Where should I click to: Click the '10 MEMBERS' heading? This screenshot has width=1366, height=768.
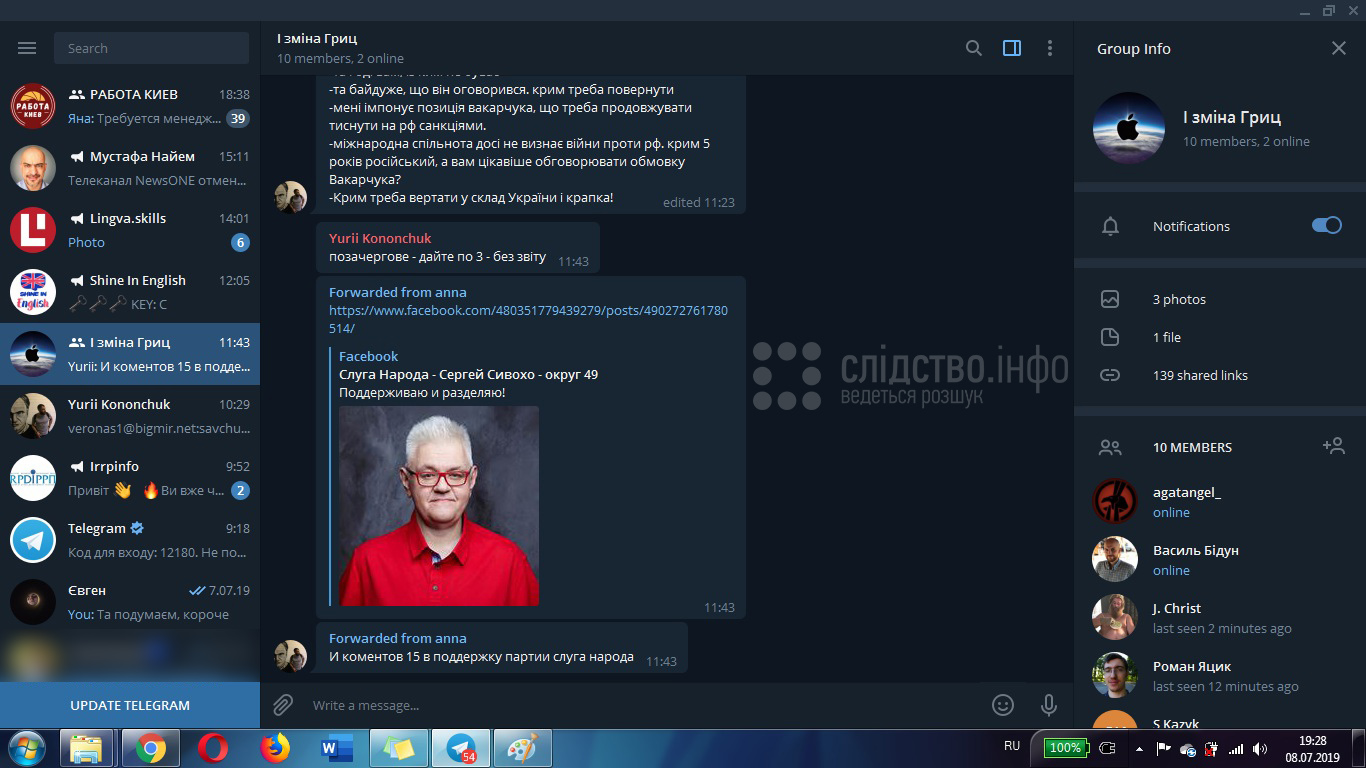pyautogui.click(x=1192, y=447)
